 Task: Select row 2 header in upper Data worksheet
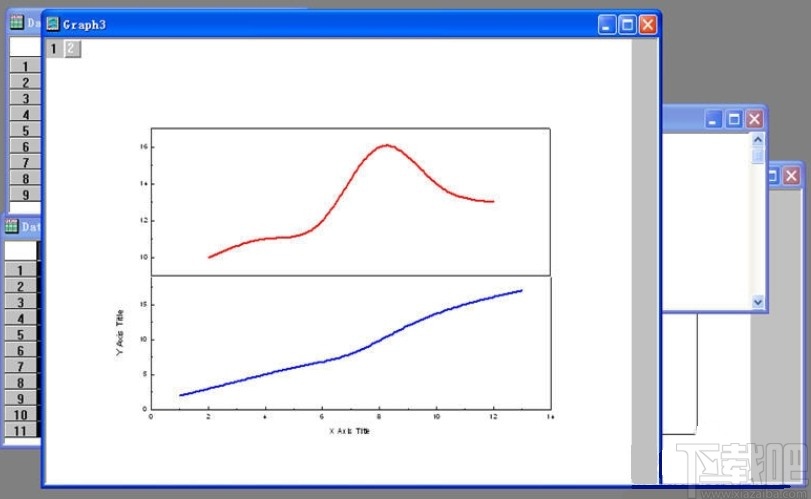pos(25,82)
